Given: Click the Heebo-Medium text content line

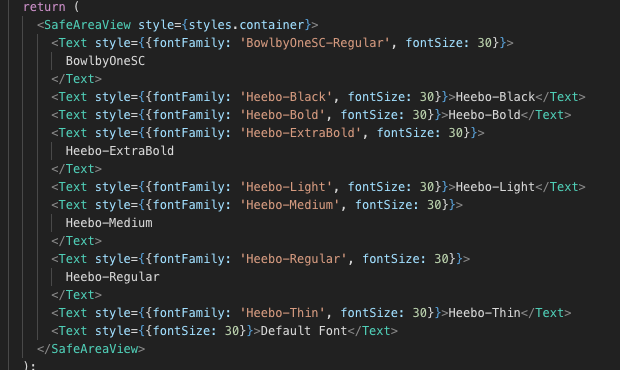Looking at the screenshot, I should pos(109,223).
